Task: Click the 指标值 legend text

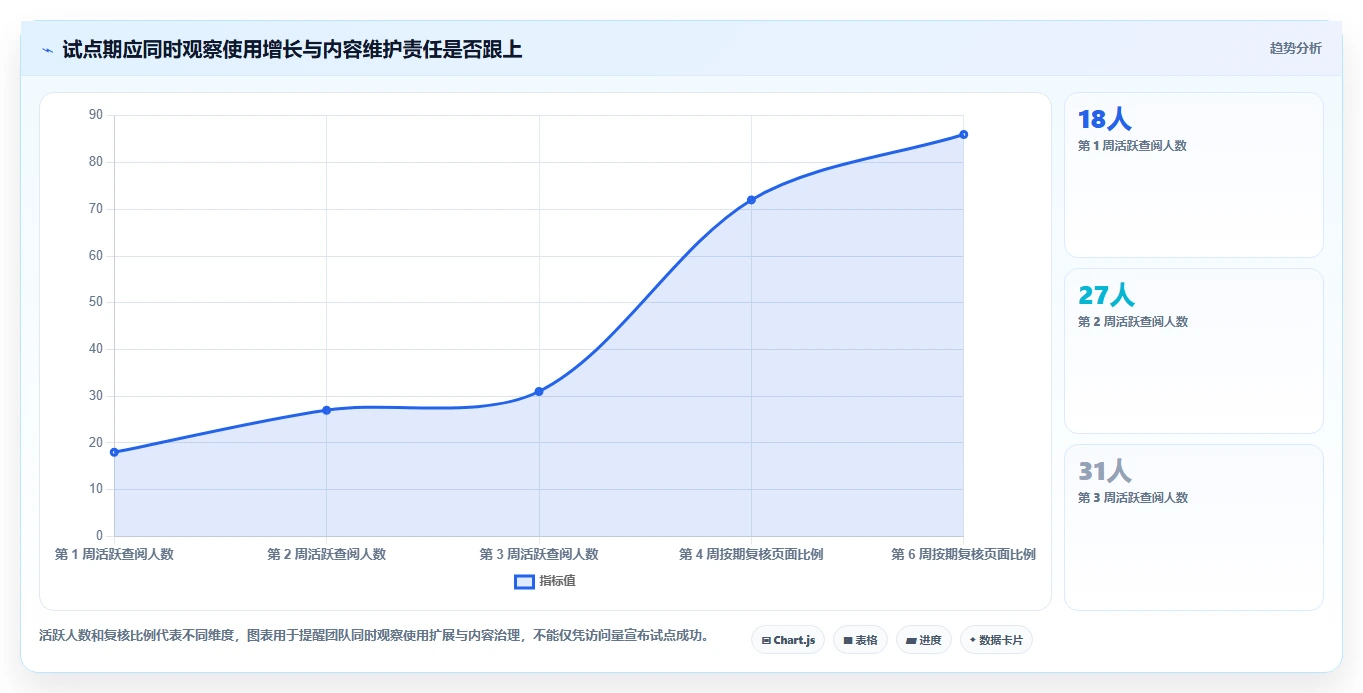Action: point(557,581)
